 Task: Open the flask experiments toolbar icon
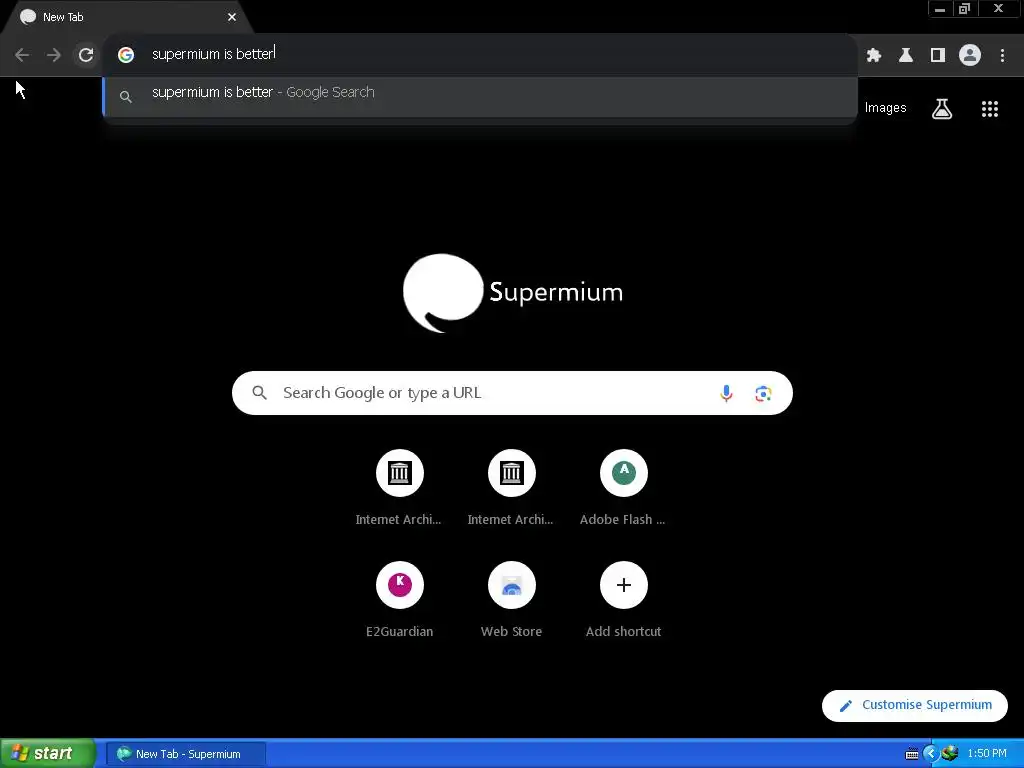click(906, 55)
